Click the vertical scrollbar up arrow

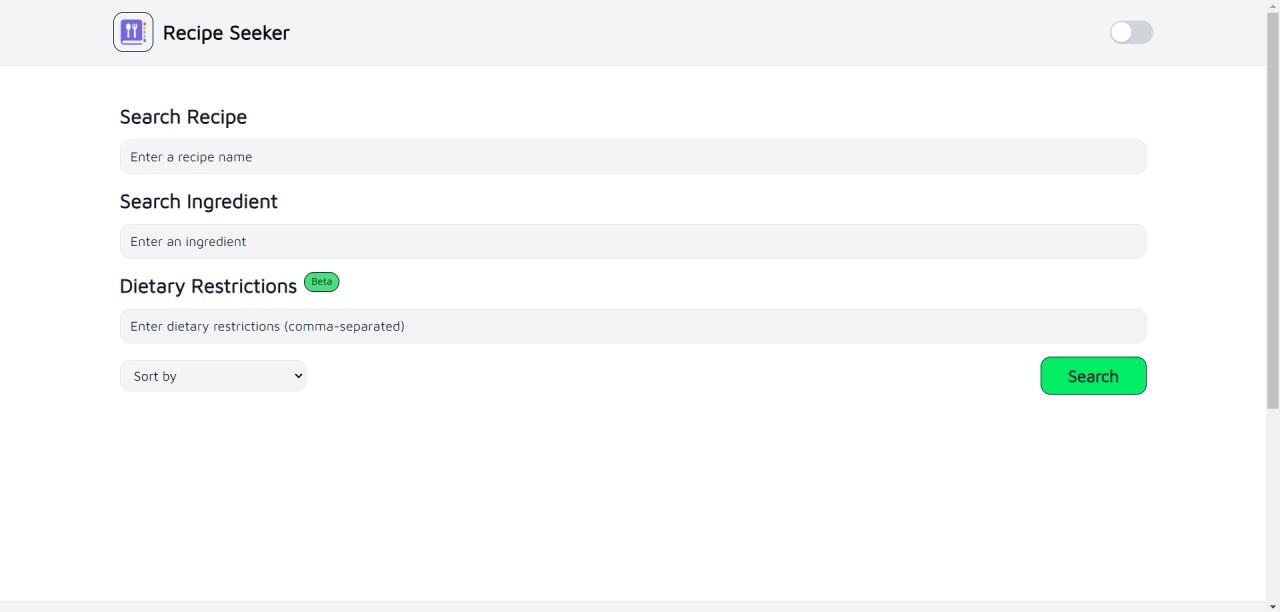coord(1273,7)
